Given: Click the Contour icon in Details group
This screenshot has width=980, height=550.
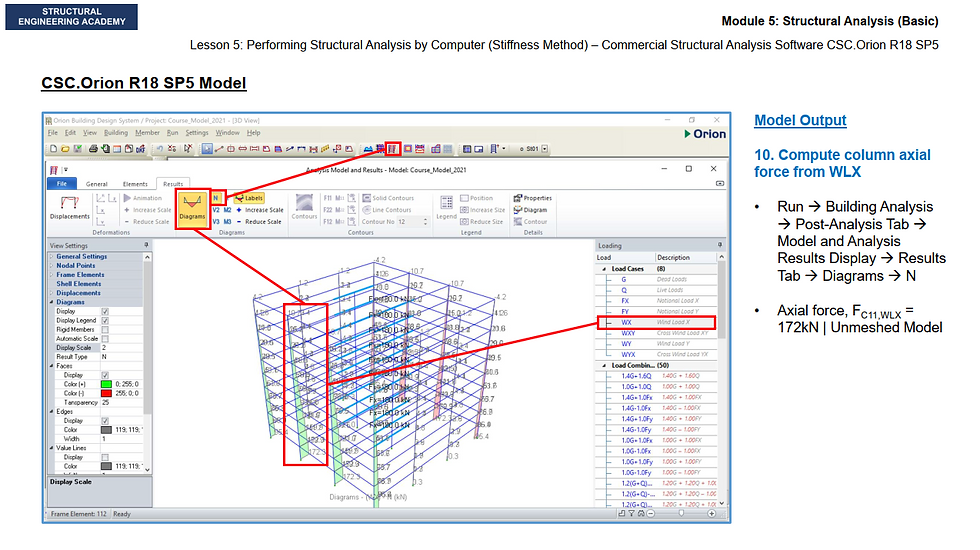Looking at the screenshot, I should point(518,222).
